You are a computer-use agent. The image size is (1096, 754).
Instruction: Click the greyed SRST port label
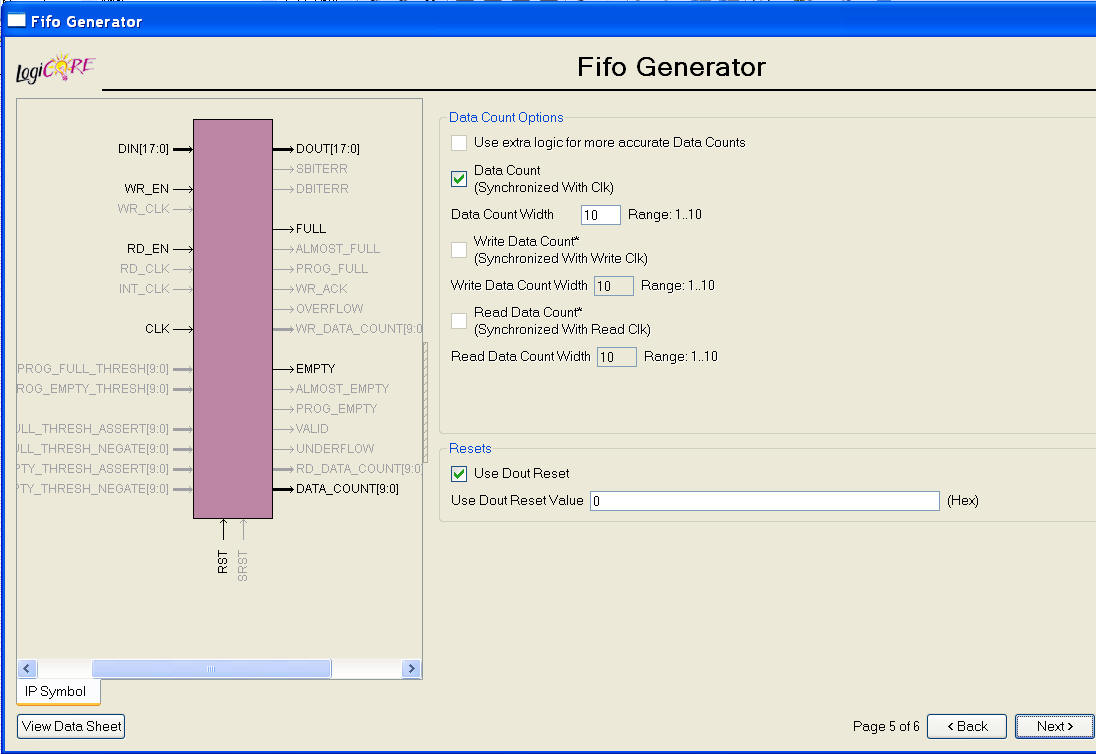243,566
